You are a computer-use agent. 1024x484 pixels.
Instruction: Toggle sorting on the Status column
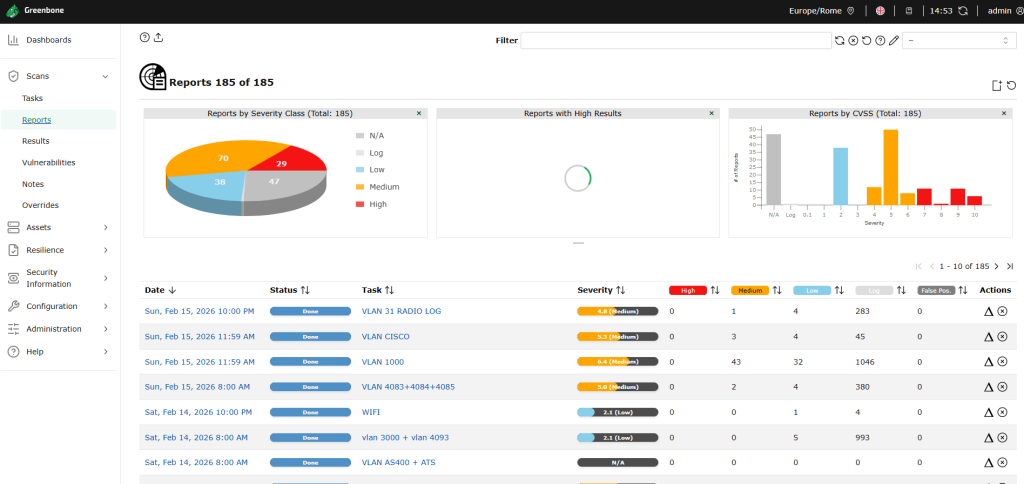tap(305, 290)
